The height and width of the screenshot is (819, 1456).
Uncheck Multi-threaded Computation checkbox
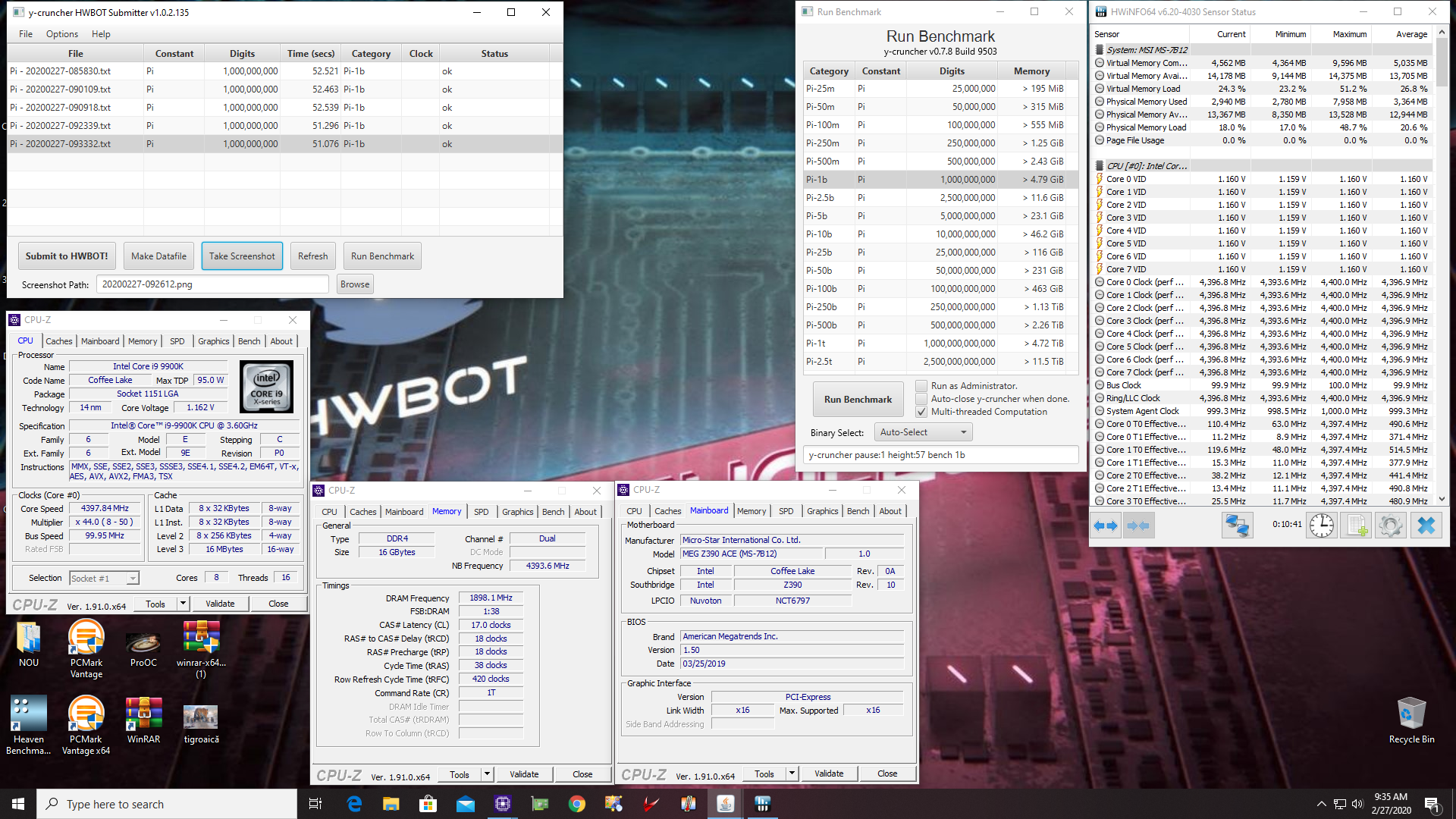pyautogui.click(x=921, y=412)
